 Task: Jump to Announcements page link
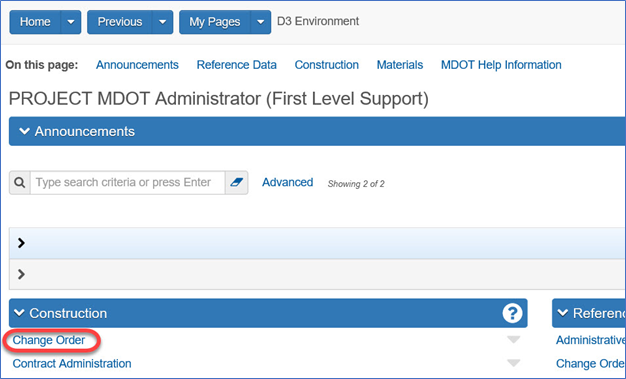(137, 65)
